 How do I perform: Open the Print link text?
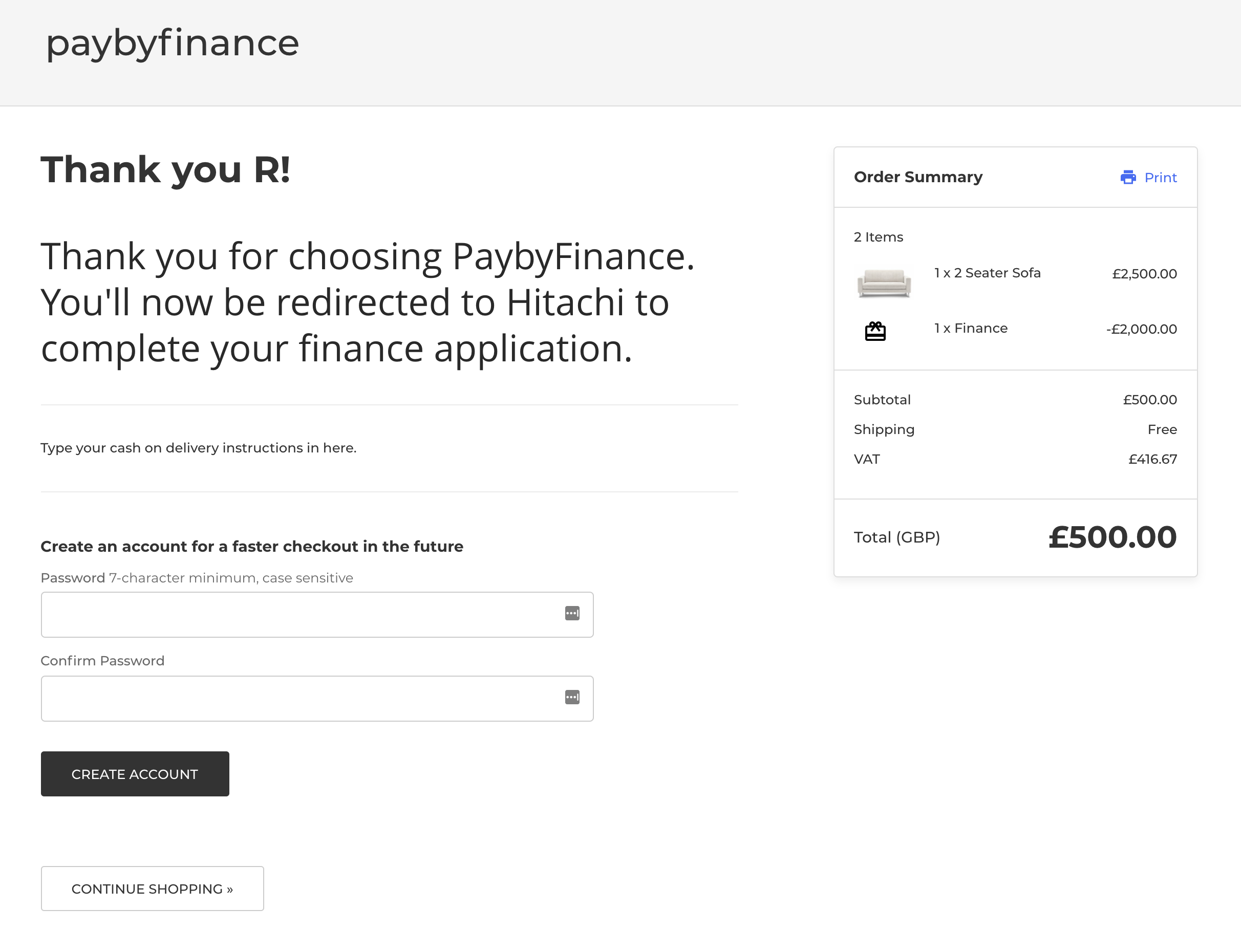click(x=1160, y=178)
